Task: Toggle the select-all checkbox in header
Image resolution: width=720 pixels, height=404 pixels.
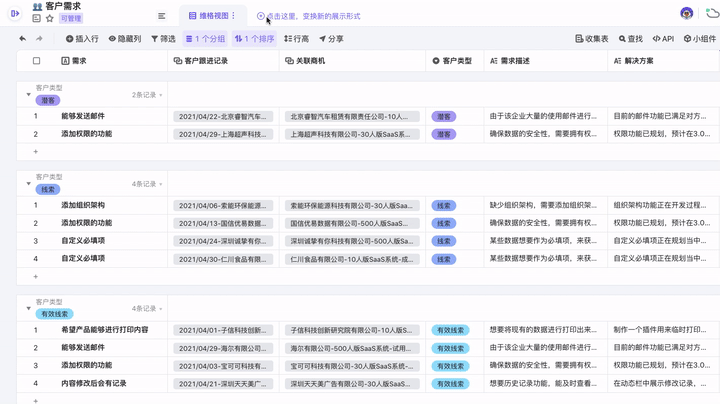Action: pos(36,61)
